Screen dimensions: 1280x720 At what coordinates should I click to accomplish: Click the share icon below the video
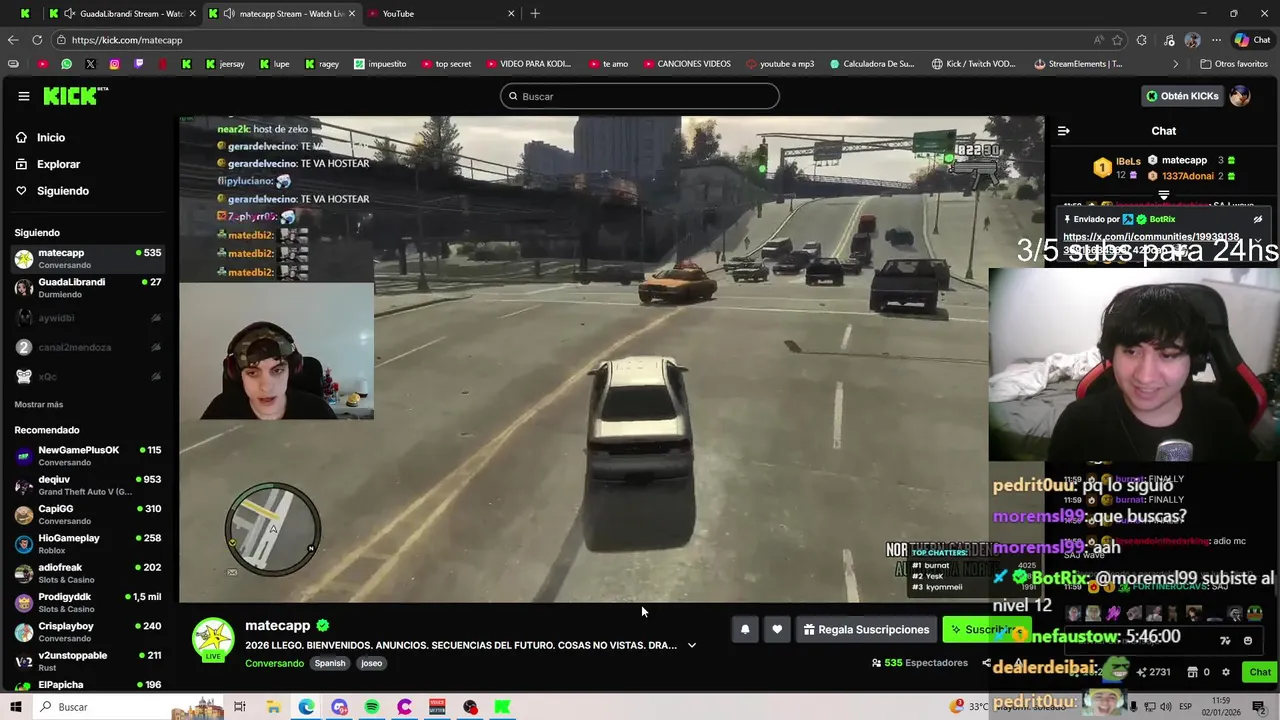coord(986,663)
